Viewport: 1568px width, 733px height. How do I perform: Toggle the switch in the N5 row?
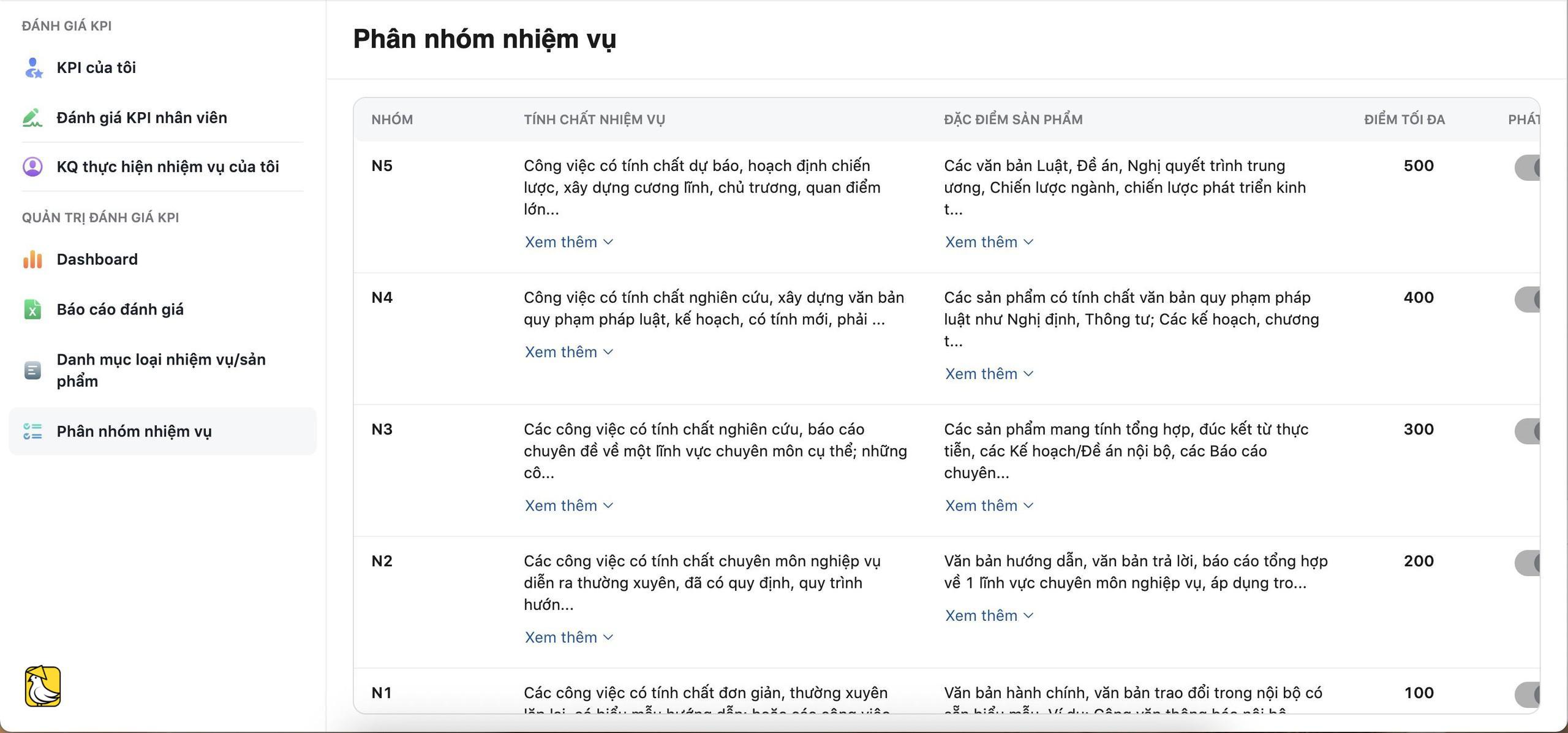pyautogui.click(x=1527, y=167)
